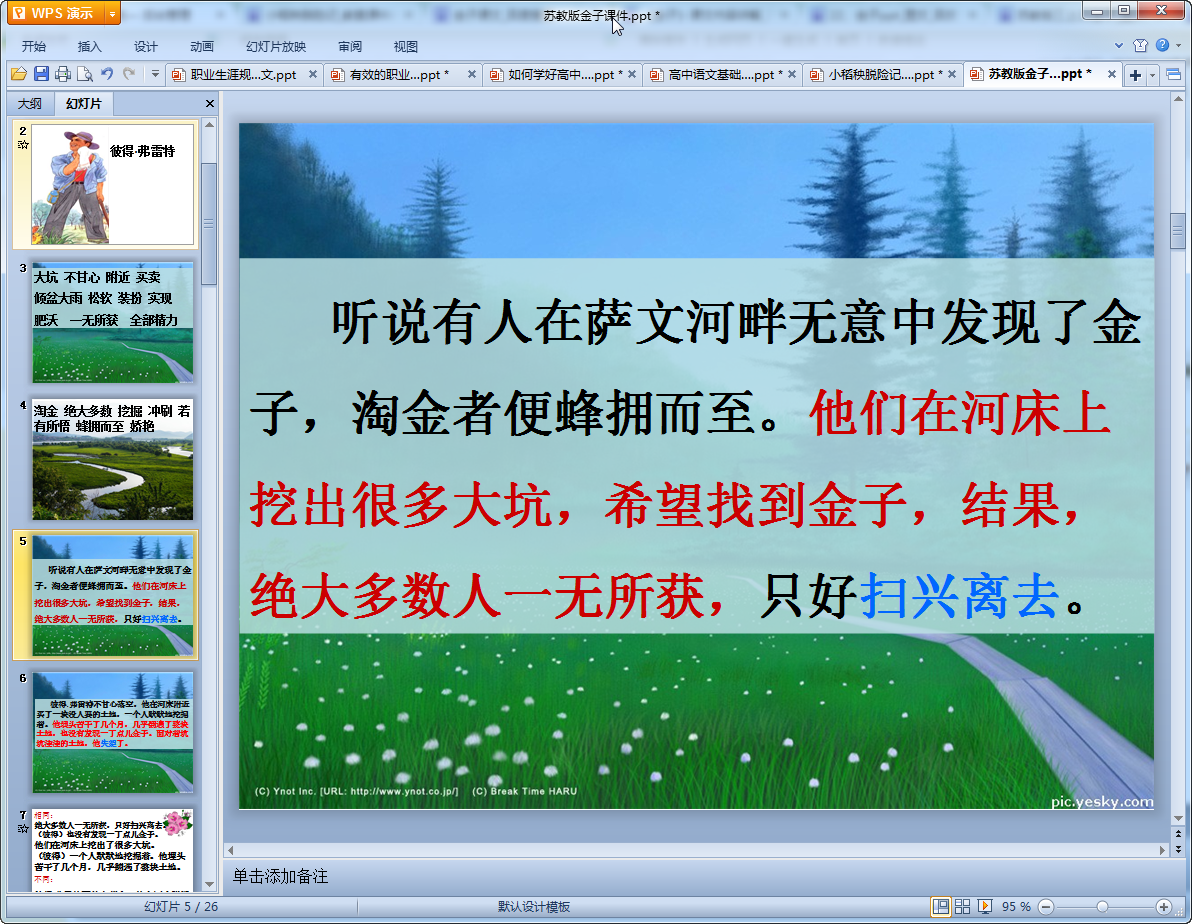Click the horizontal scrollbar left arrow
Screen dimensions: 1192x924
231,850
